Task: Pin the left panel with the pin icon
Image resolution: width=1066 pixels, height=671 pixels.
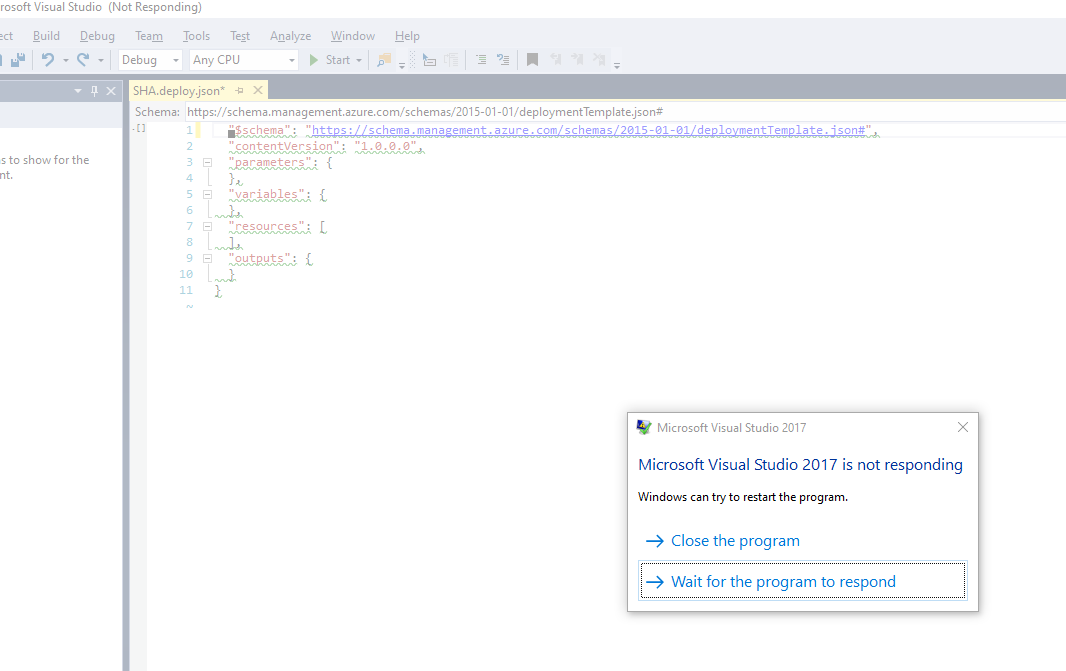Action: [x=96, y=90]
